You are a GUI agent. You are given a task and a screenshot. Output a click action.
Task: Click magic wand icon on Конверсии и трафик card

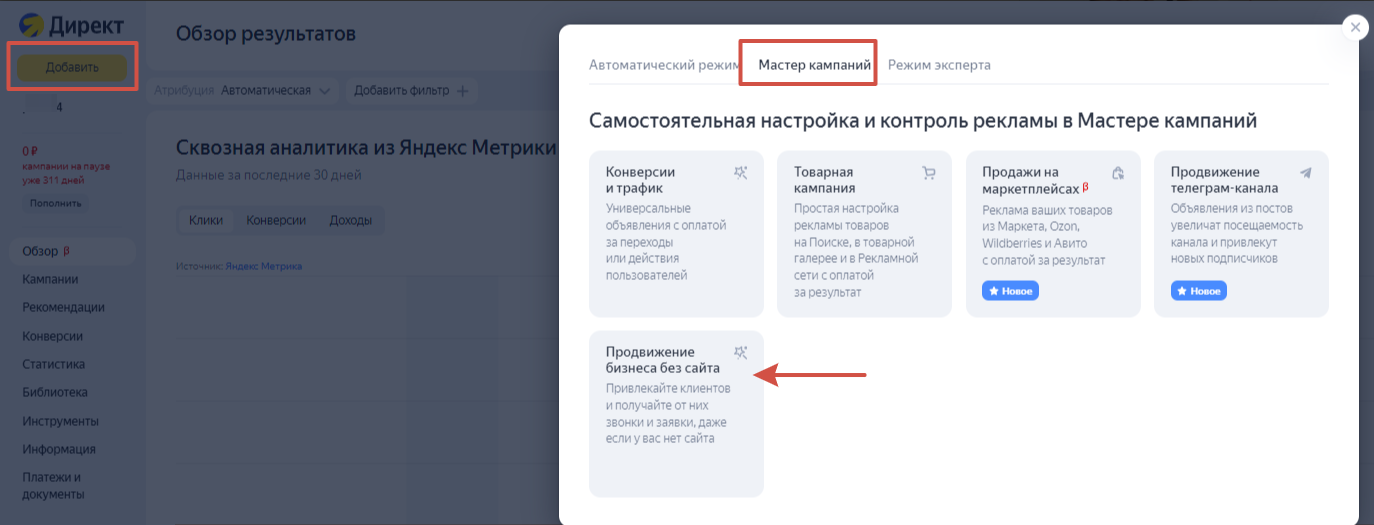[x=740, y=173]
